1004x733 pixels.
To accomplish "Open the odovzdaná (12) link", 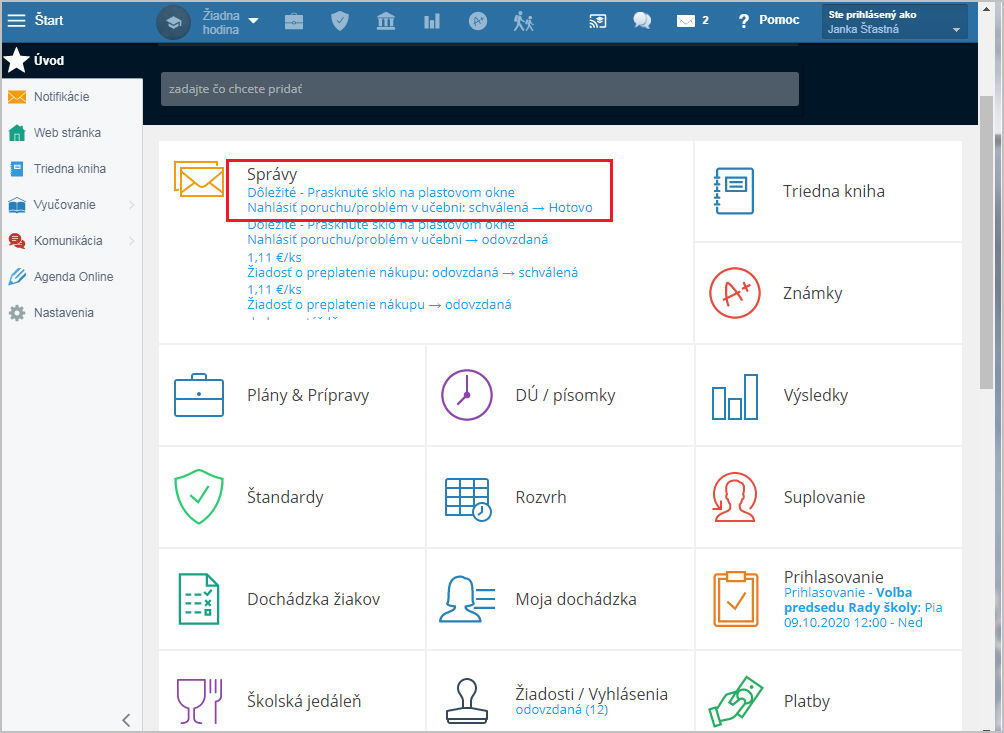I will (x=561, y=710).
